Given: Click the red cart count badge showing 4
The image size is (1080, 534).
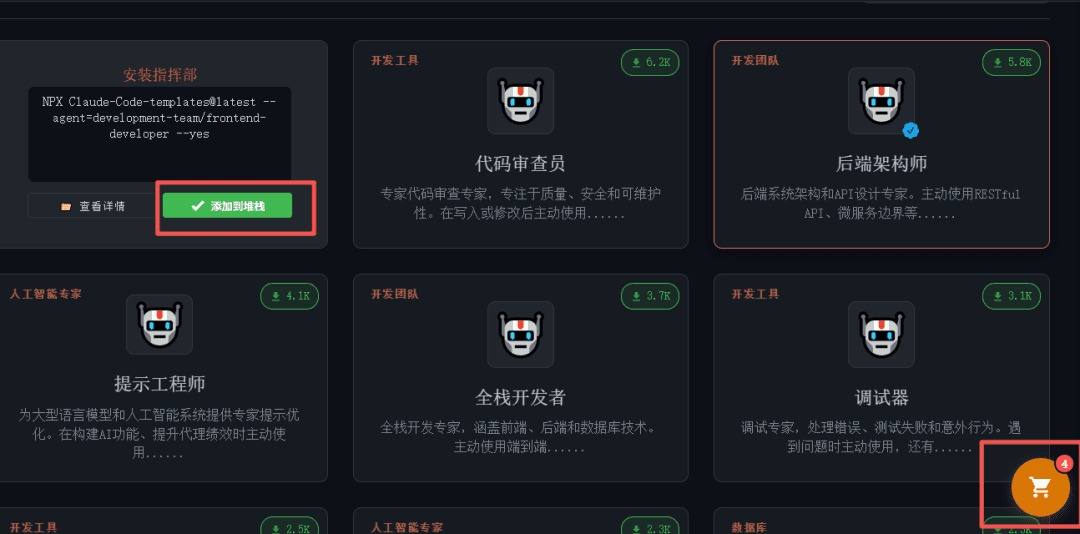Looking at the screenshot, I should 1064,464.
